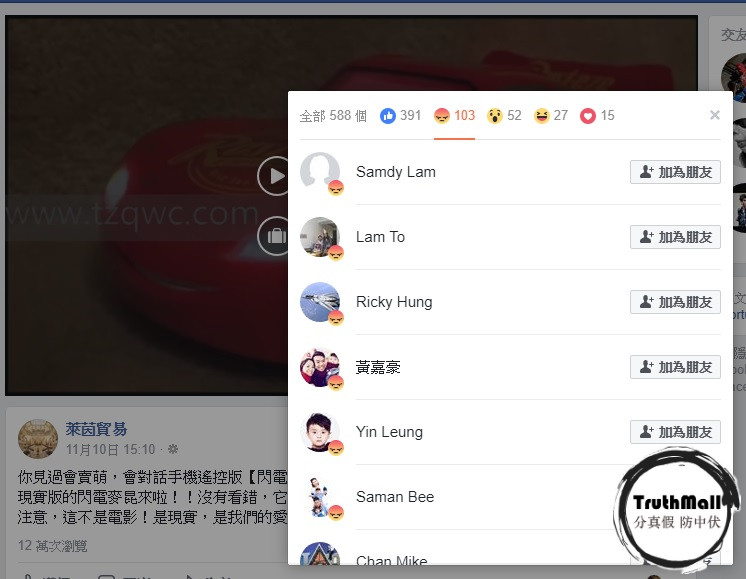Add Samdy Lam as friend
The width and height of the screenshot is (746, 579).
675,172
